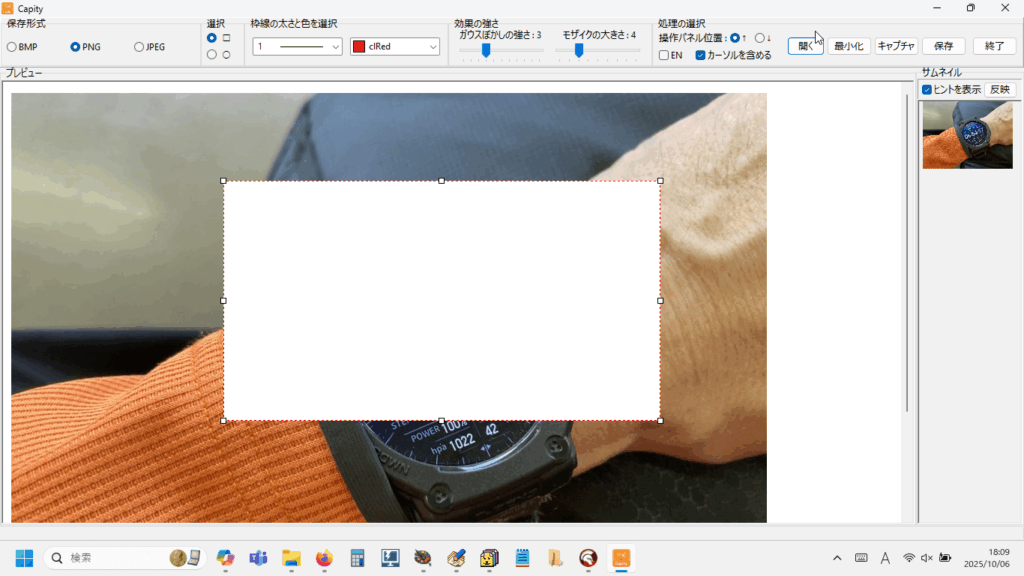
Task: Open the Windows Start menu
Action: point(24,557)
